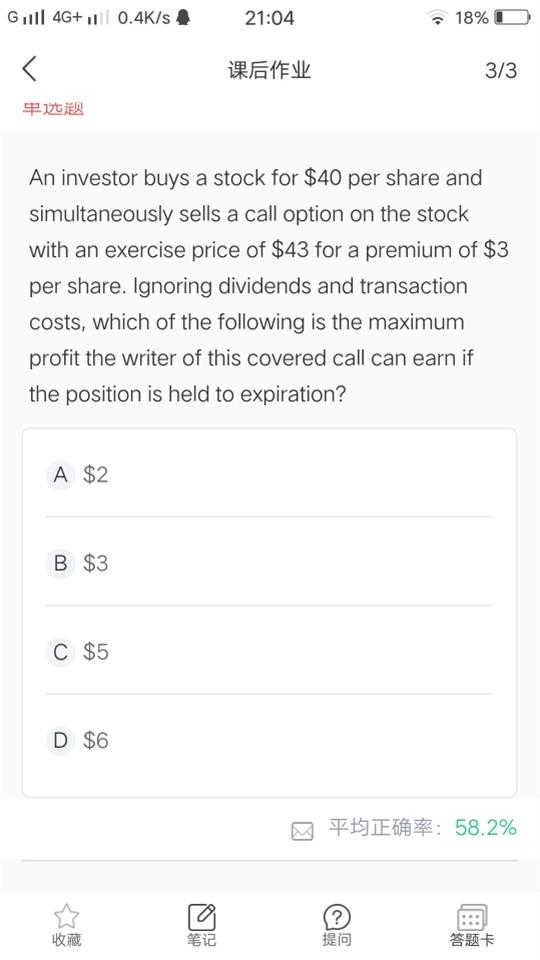
Task: Tap the Wi-Fi status icon
Action: pyautogui.click(x=437, y=18)
